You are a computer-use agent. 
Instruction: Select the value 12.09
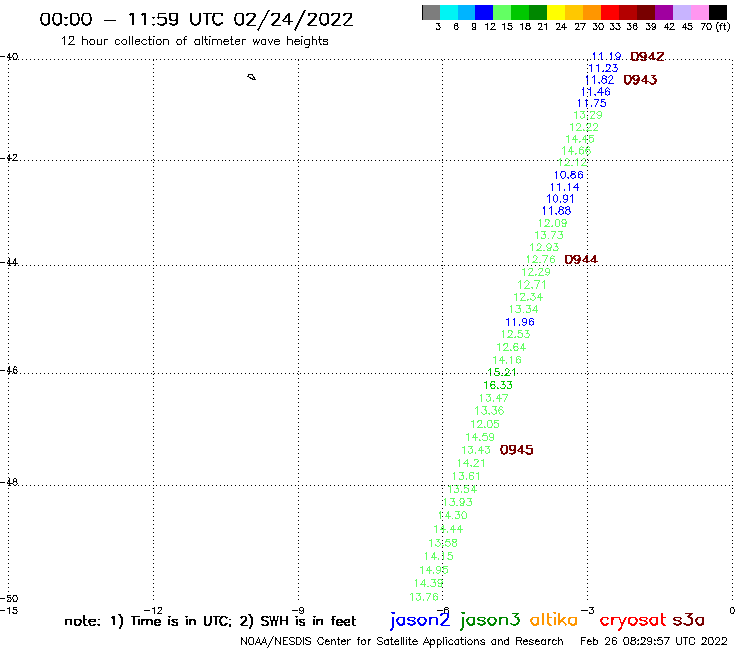[x=553, y=223]
